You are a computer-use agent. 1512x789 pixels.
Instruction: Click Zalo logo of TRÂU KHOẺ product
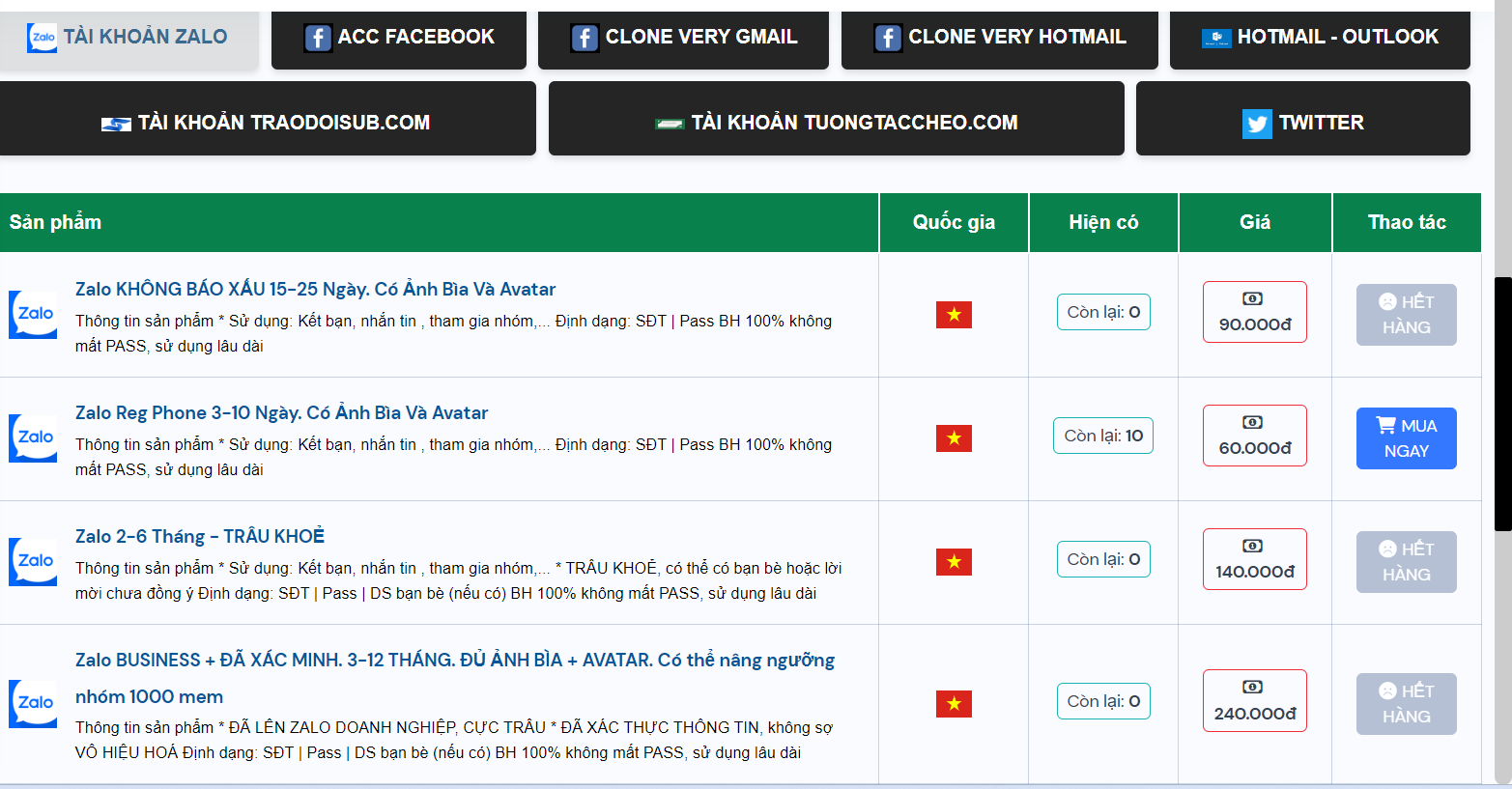(34, 562)
